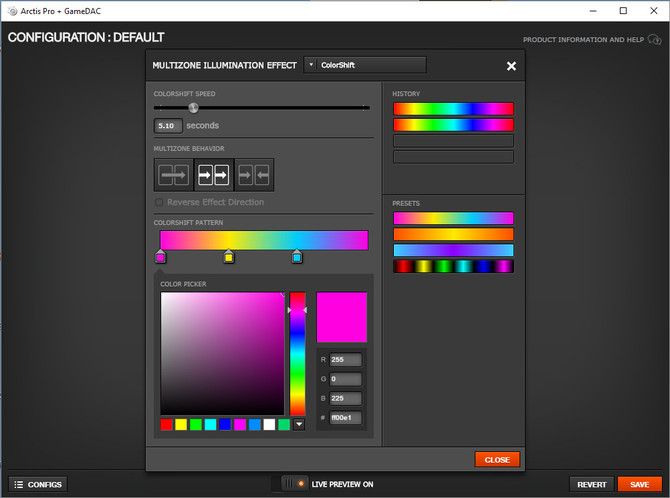This screenshot has width=670, height=498.
Task: Select the dark banded rainbow preset
Action: (x=453, y=266)
